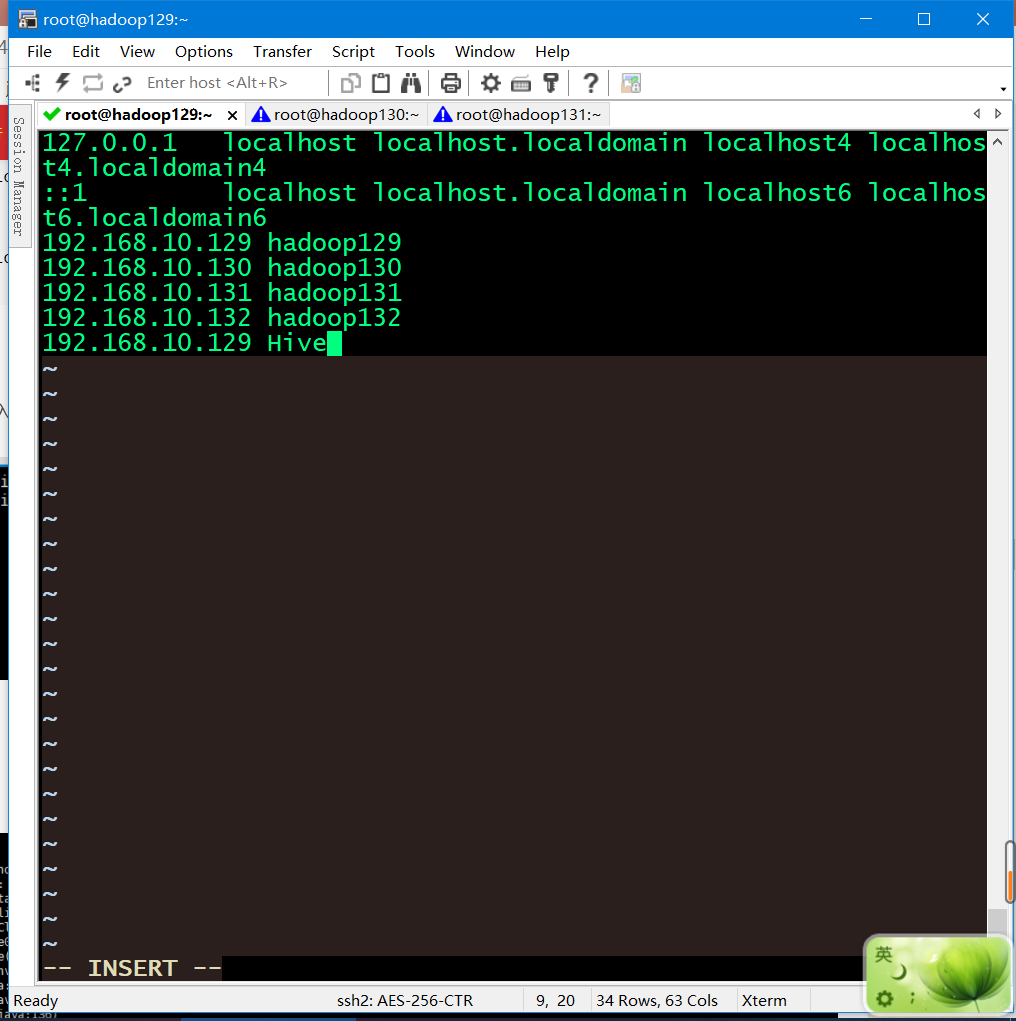Click the warning icon on hadoop130 tab

[x=261, y=115]
